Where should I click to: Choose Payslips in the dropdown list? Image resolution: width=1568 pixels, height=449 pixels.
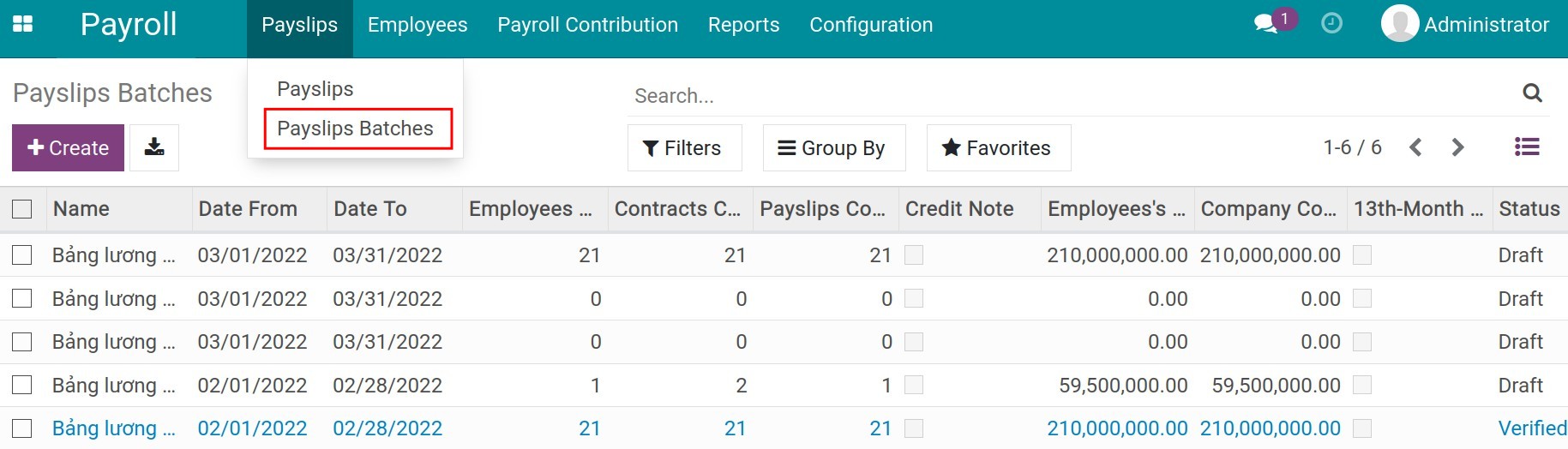(315, 89)
